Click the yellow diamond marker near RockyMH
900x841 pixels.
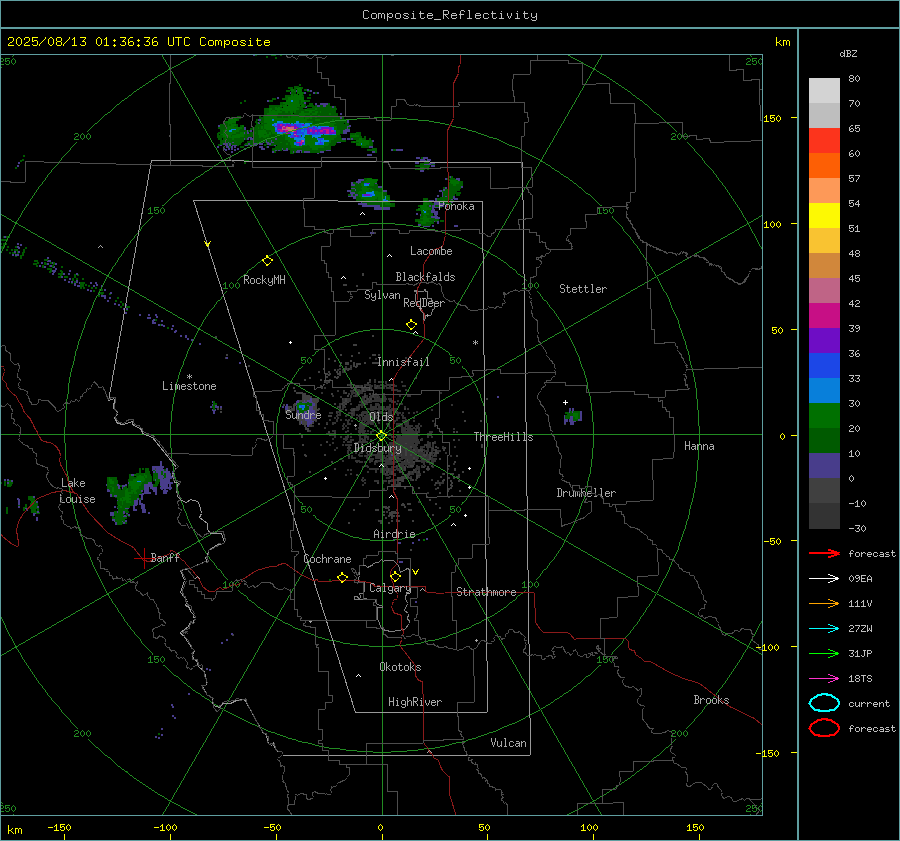[267, 261]
